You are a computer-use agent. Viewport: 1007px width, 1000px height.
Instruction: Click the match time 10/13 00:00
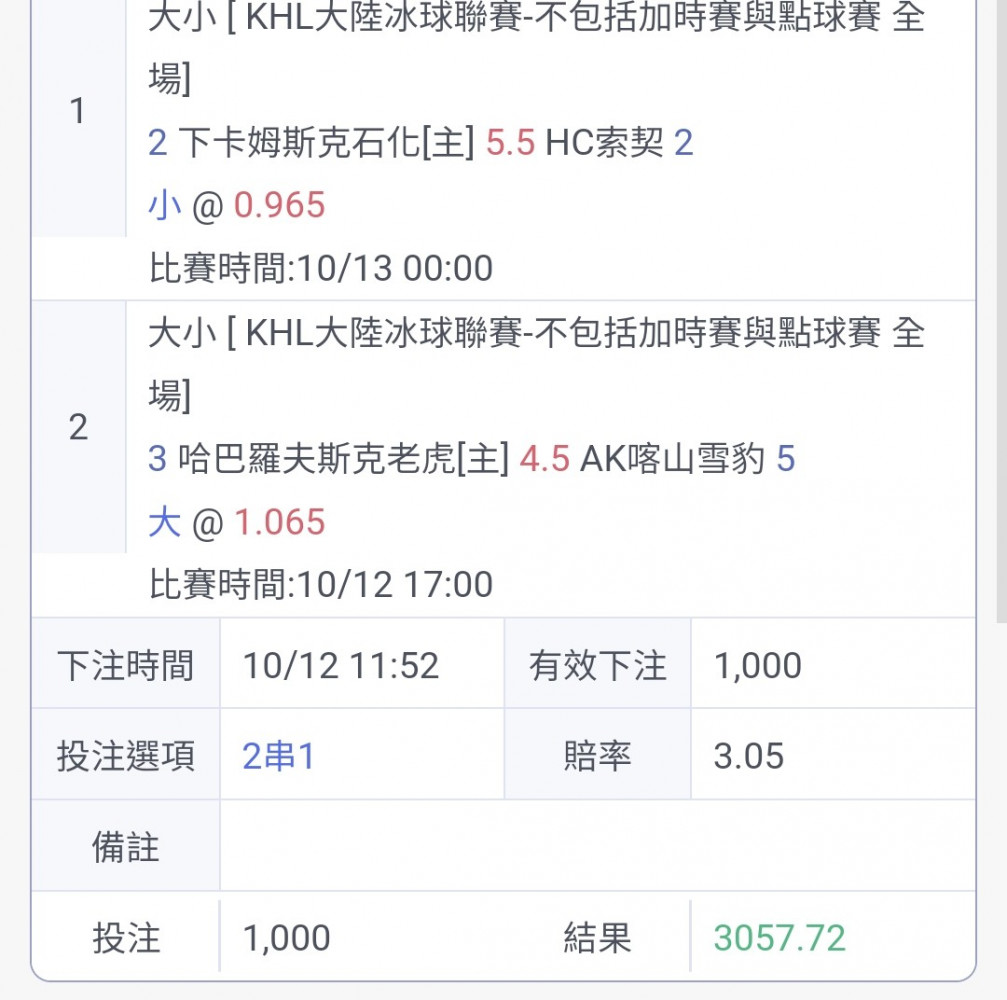(394, 268)
